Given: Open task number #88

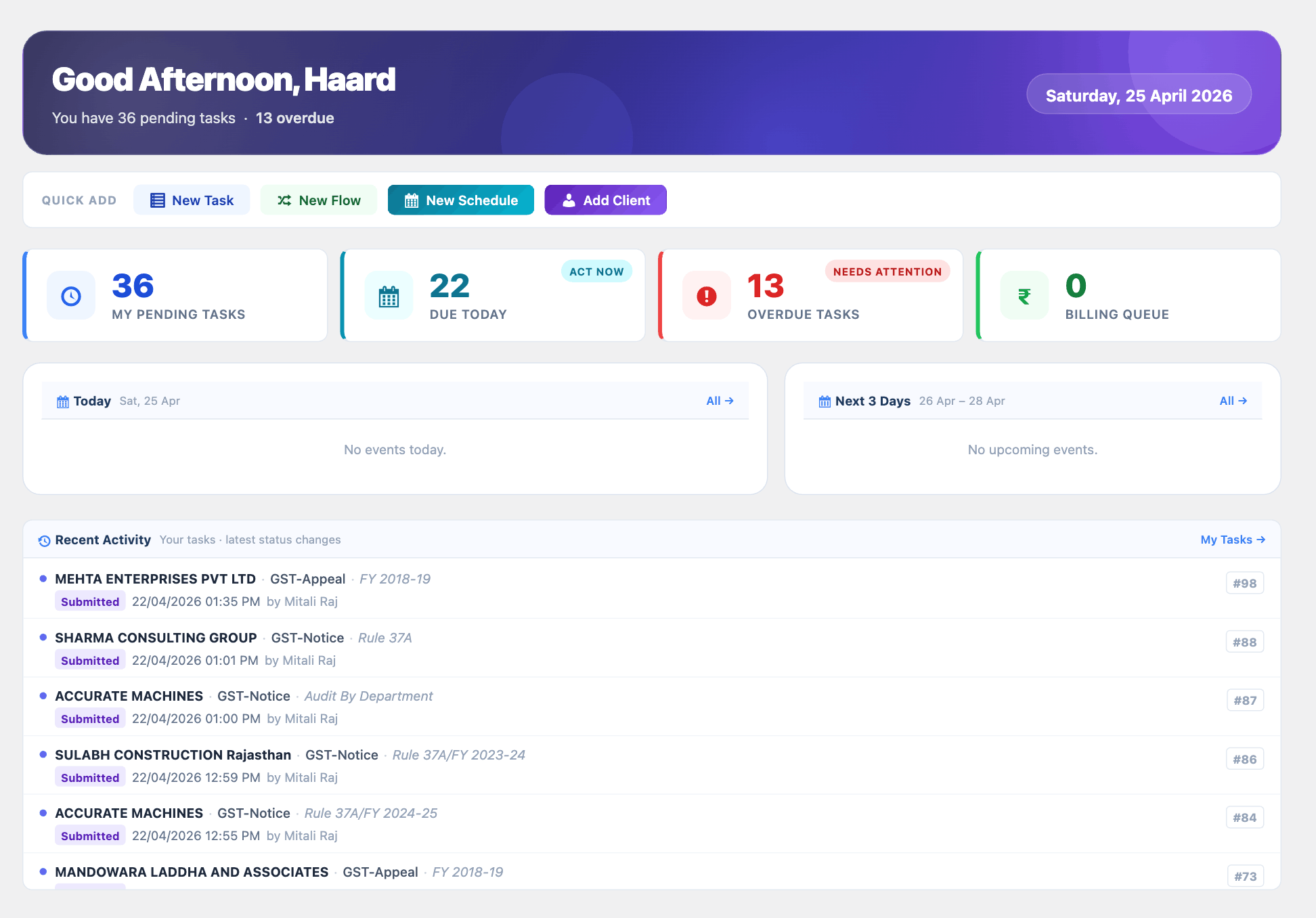Looking at the screenshot, I should pos(1244,642).
